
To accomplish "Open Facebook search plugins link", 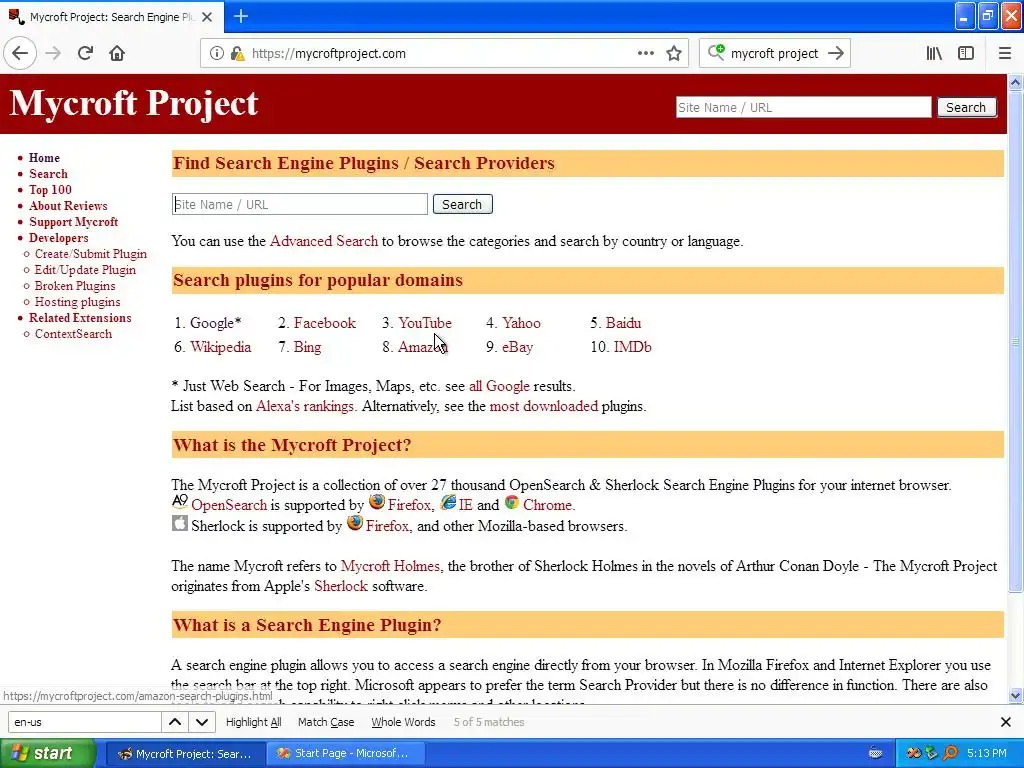I will (x=325, y=323).
